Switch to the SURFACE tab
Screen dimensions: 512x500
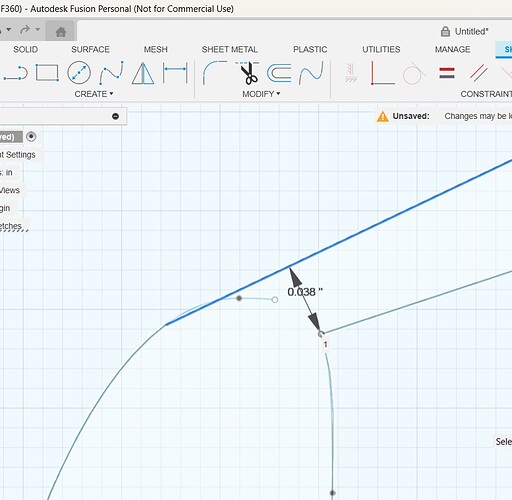click(90, 49)
